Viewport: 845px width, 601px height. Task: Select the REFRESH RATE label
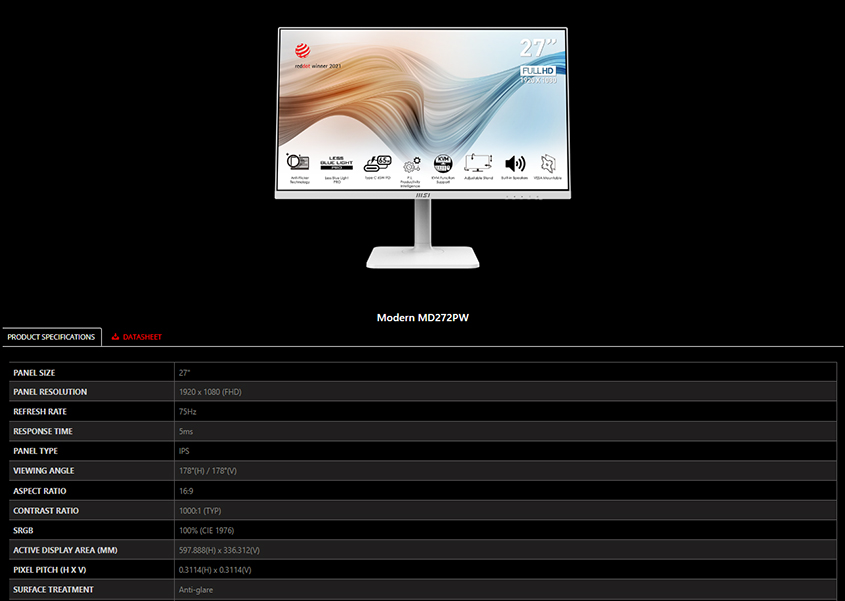[x=40, y=411]
